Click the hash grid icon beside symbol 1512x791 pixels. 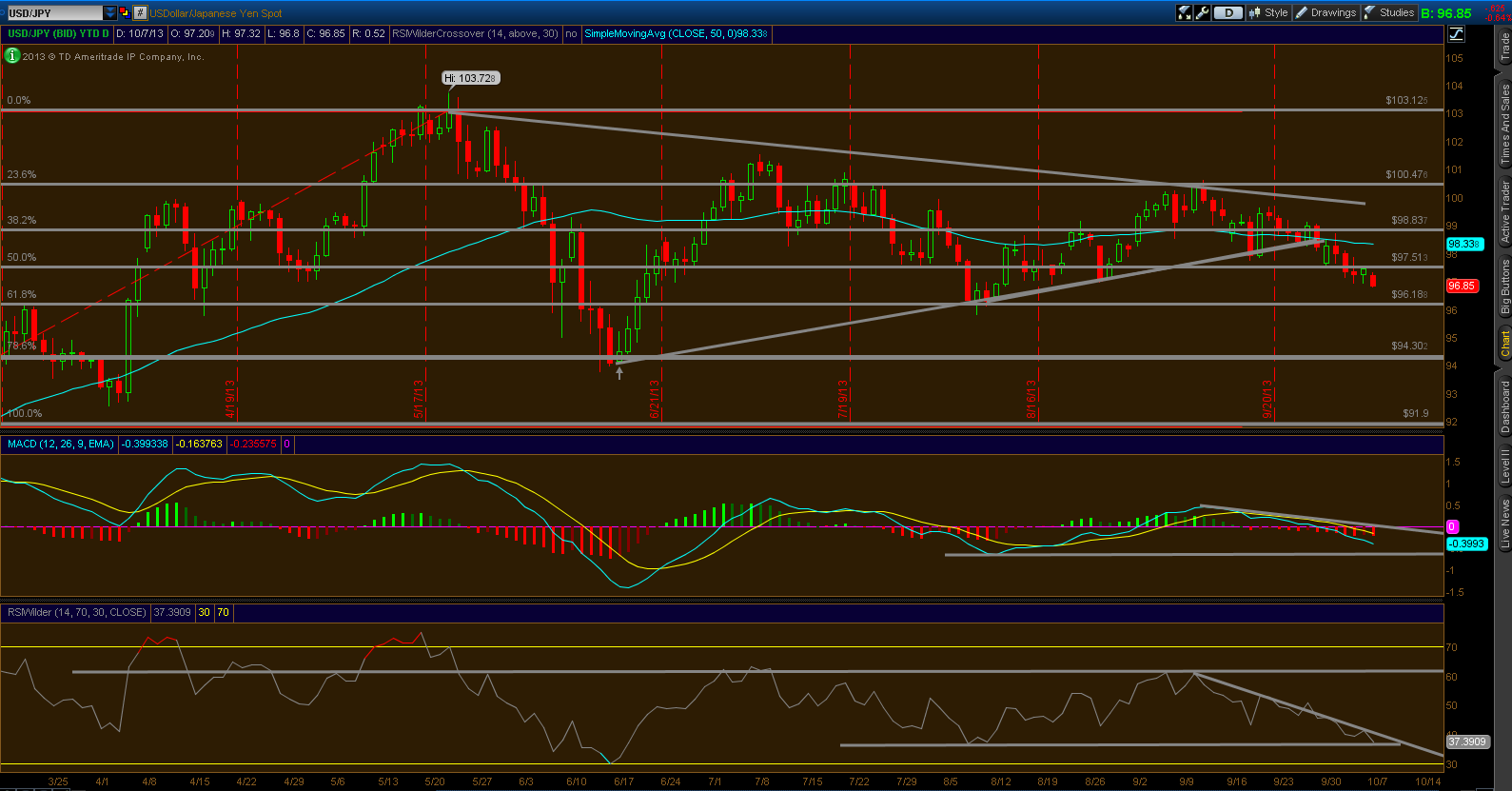click(140, 12)
